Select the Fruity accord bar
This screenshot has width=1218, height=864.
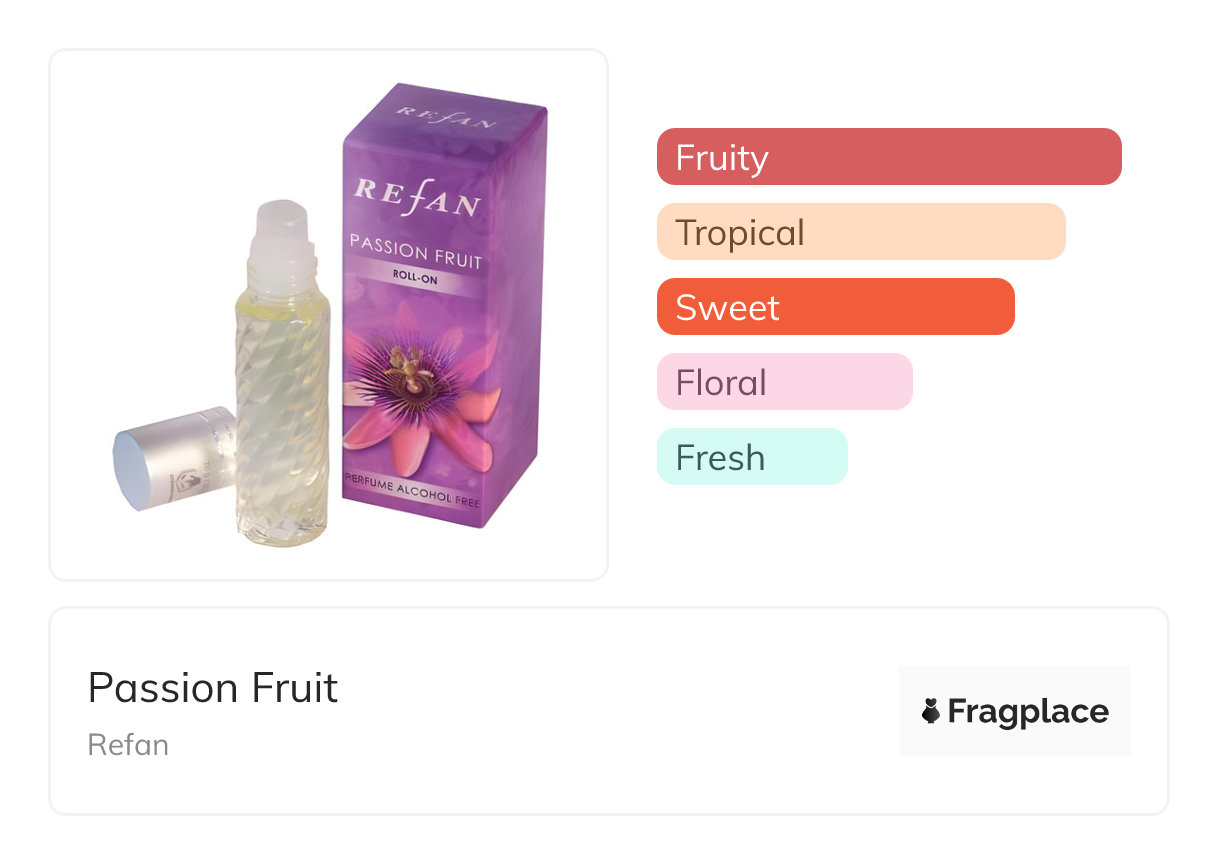pyautogui.click(x=888, y=157)
